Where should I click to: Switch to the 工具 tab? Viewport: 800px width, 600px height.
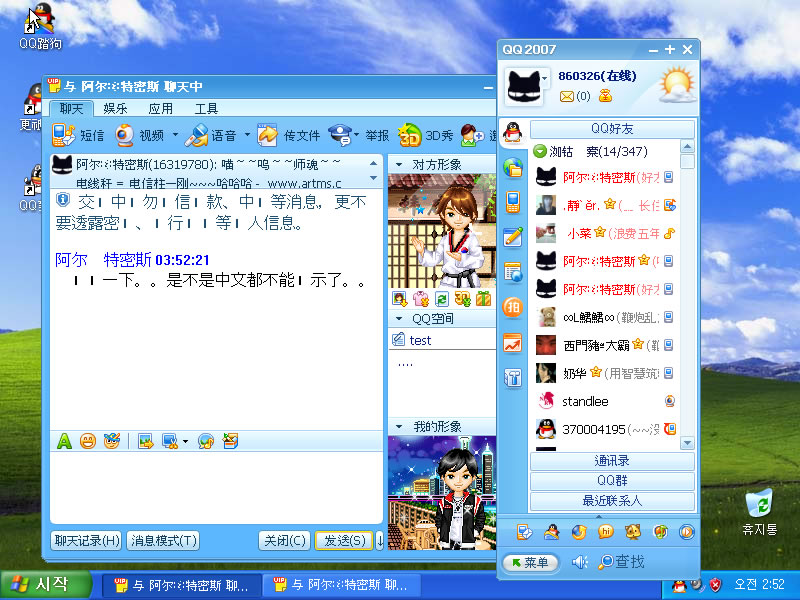tap(206, 109)
